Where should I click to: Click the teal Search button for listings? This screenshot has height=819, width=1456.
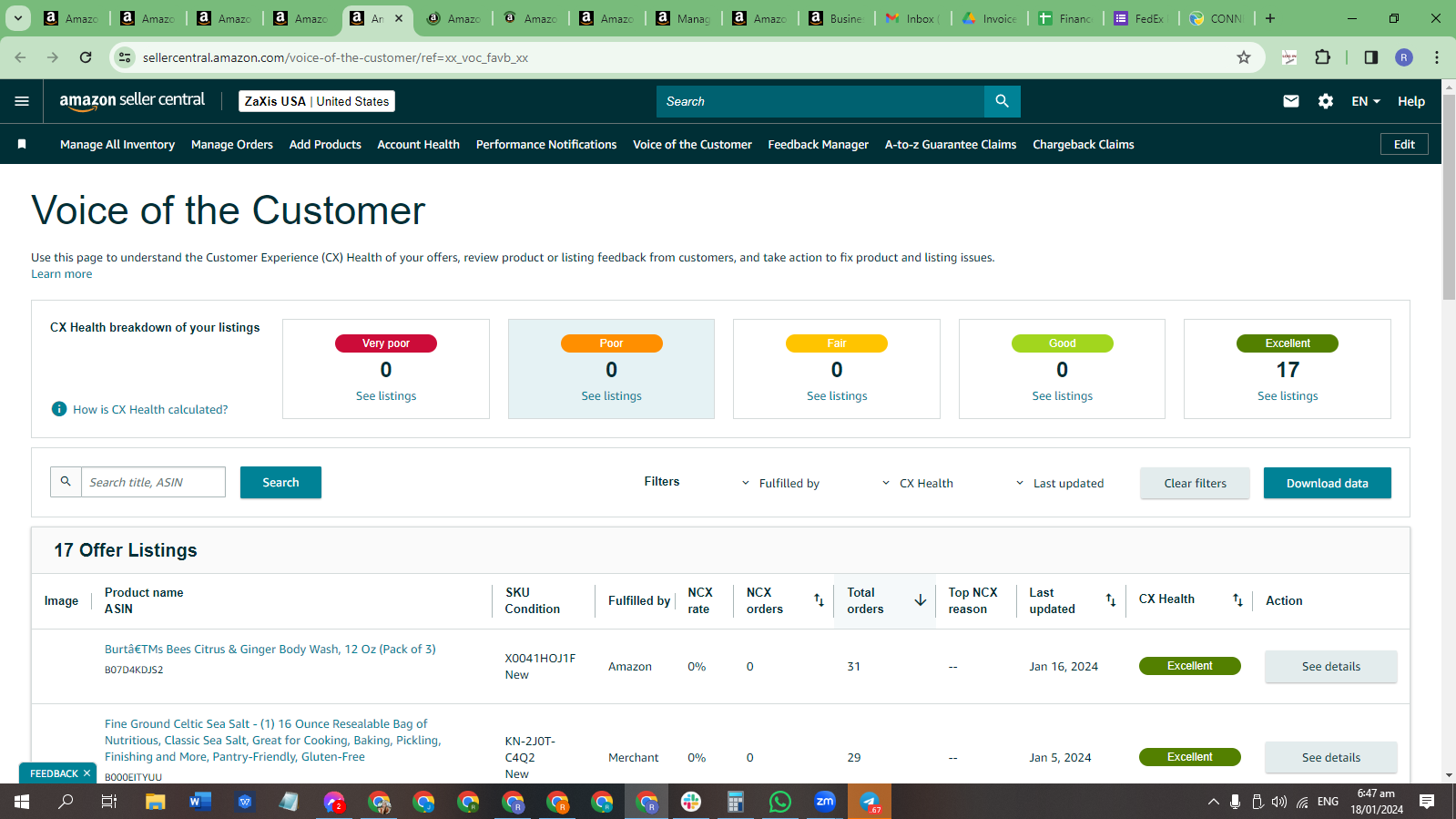pos(280,482)
